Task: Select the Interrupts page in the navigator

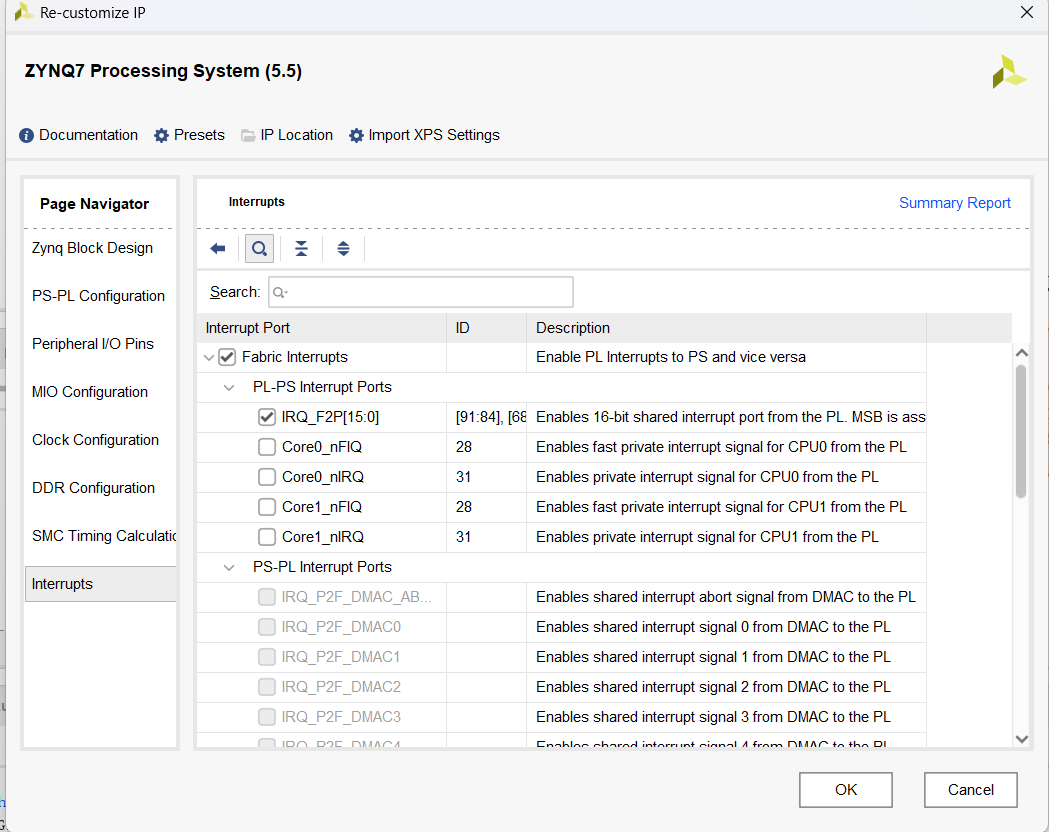Action: pos(100,584)
